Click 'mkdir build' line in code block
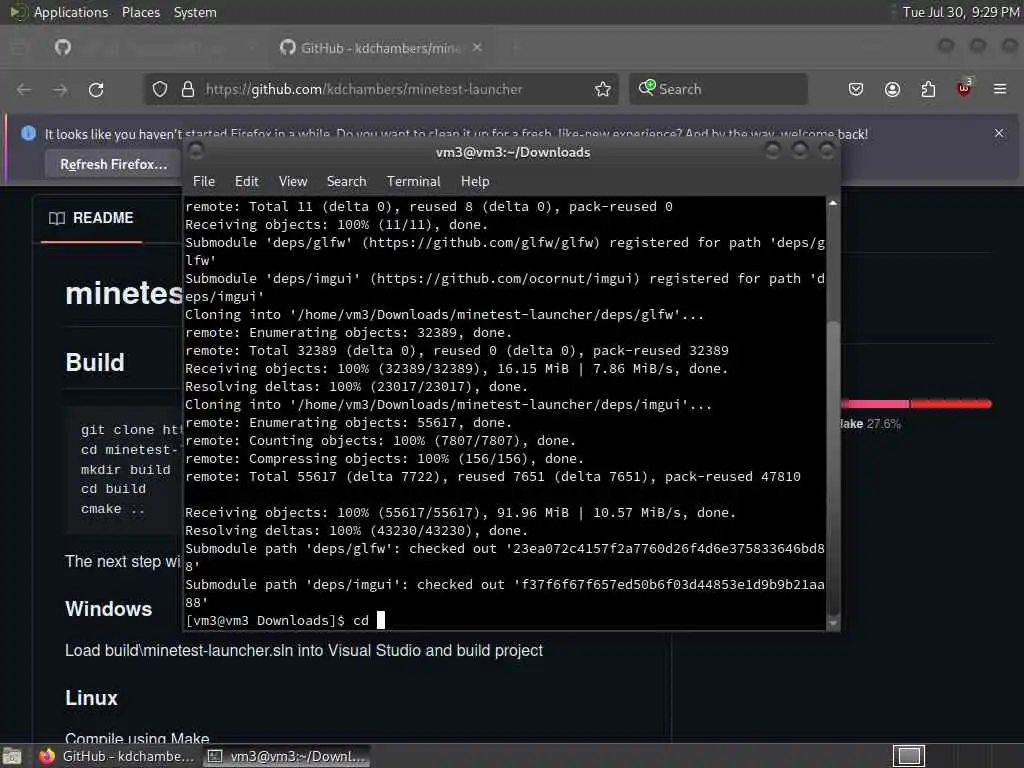This screenshot has height=768, width=1024. click(125, 470)
